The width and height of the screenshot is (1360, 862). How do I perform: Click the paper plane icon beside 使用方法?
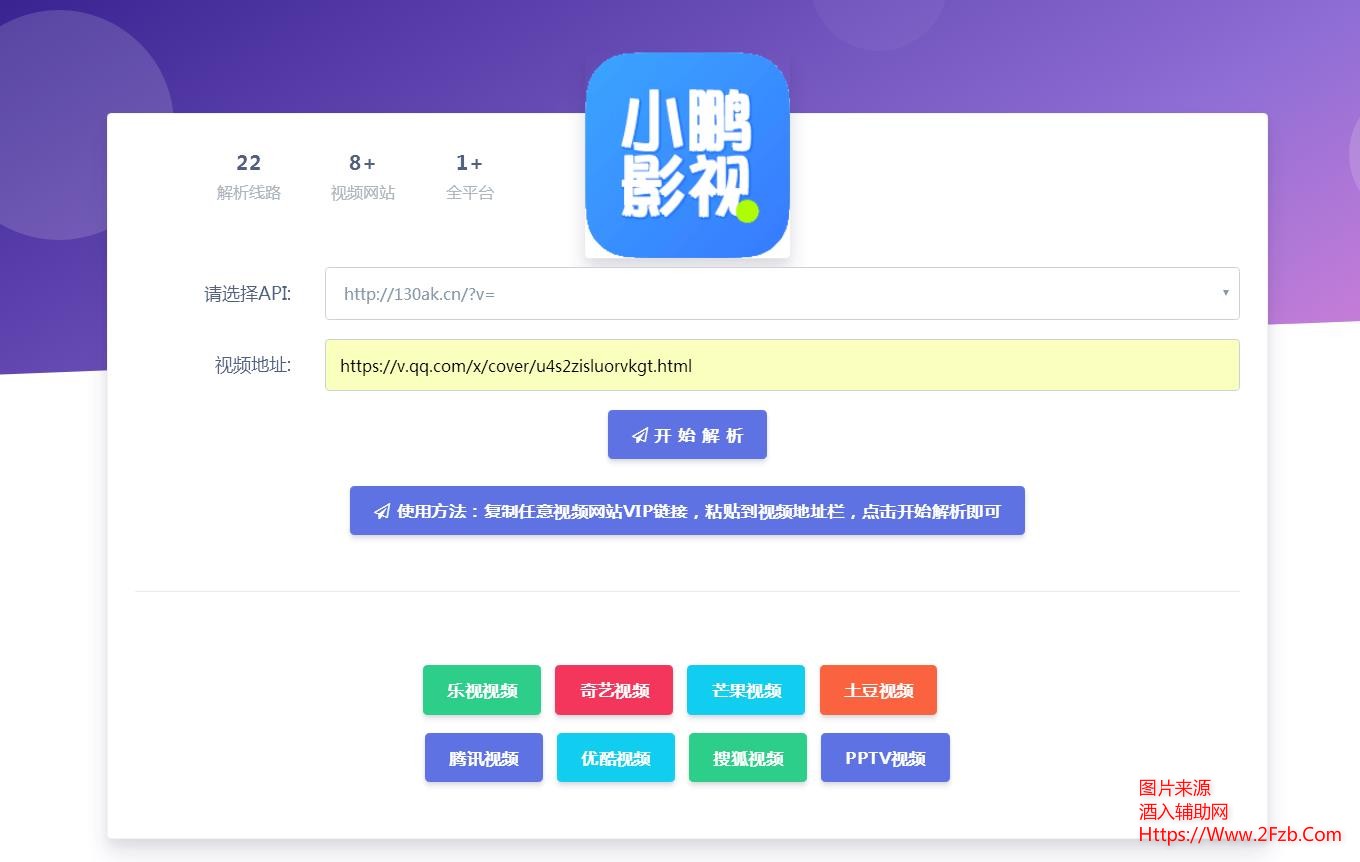coord(382,512)
